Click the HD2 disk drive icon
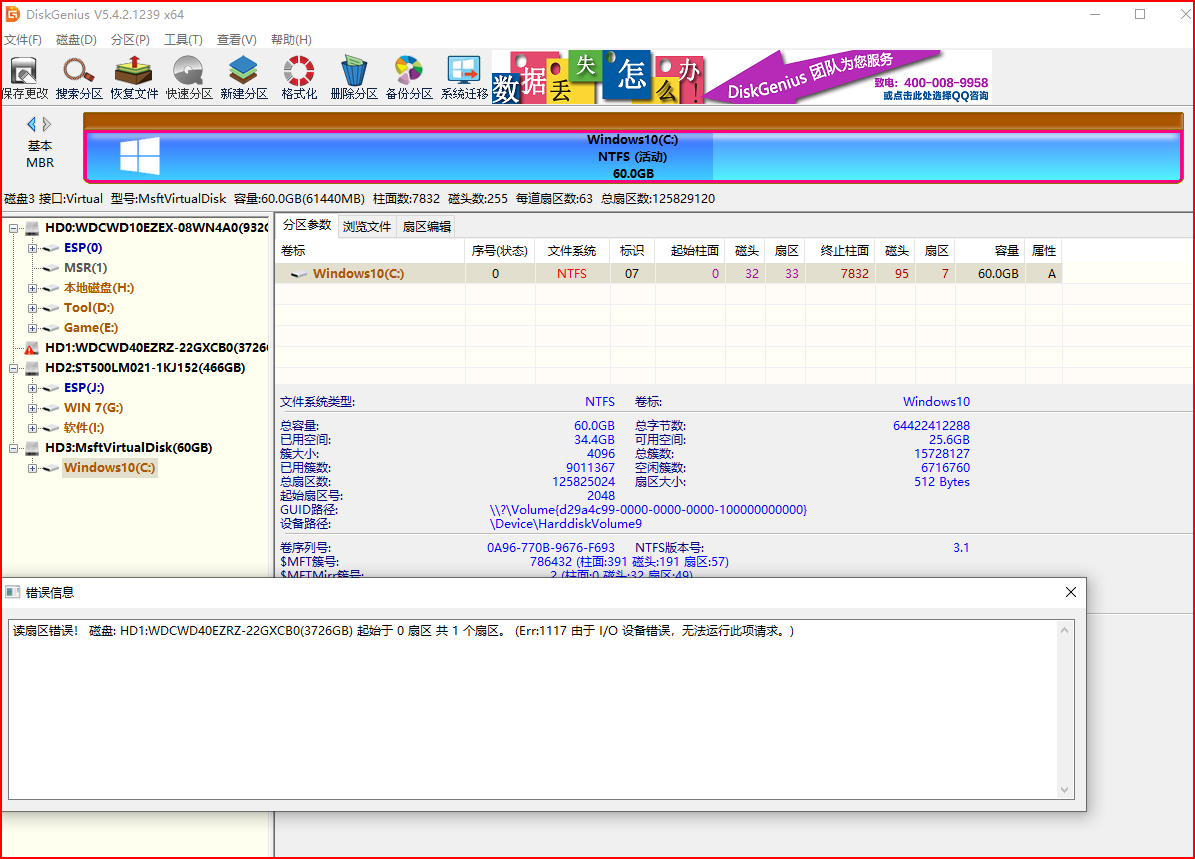 pos(32,368)
